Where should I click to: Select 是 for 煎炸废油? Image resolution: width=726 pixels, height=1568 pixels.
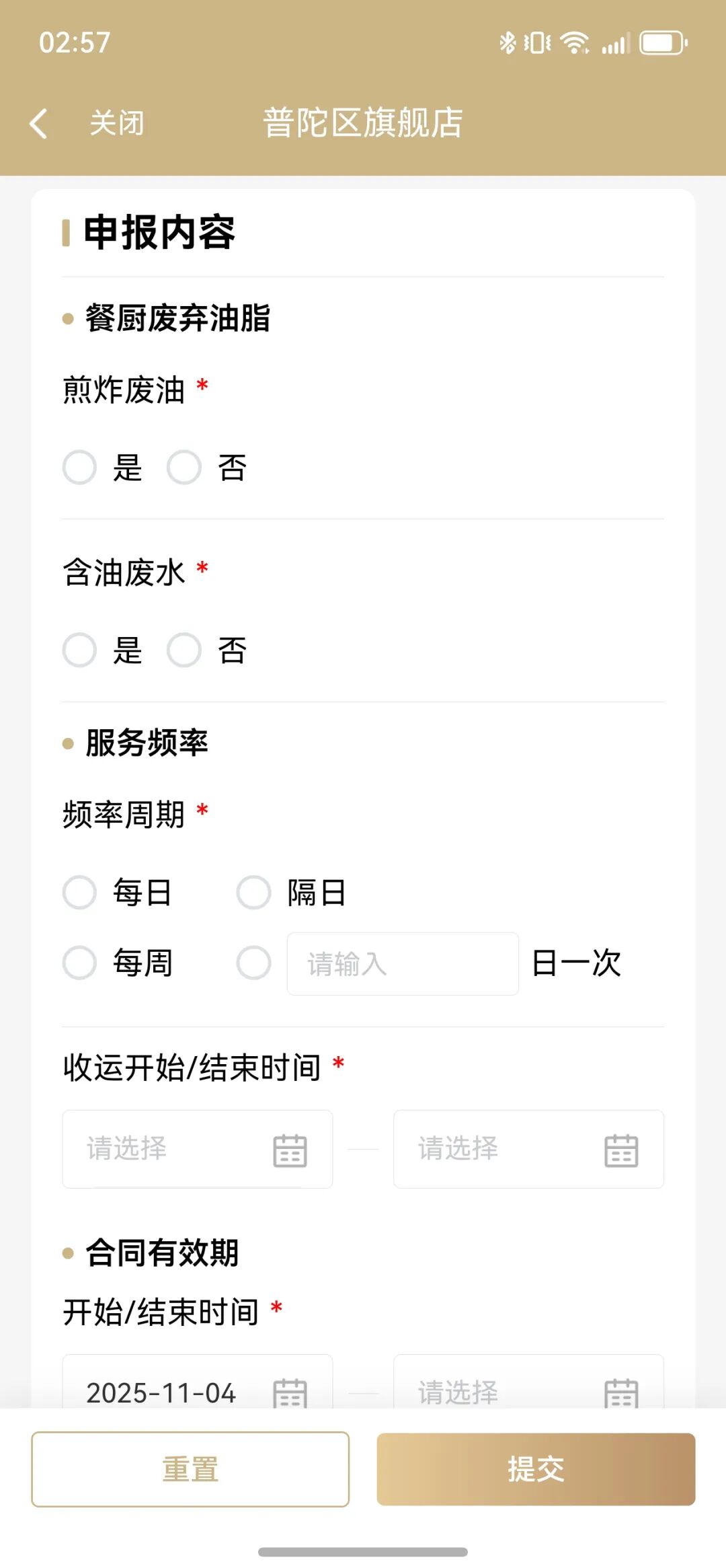click(x=80, y=468)
